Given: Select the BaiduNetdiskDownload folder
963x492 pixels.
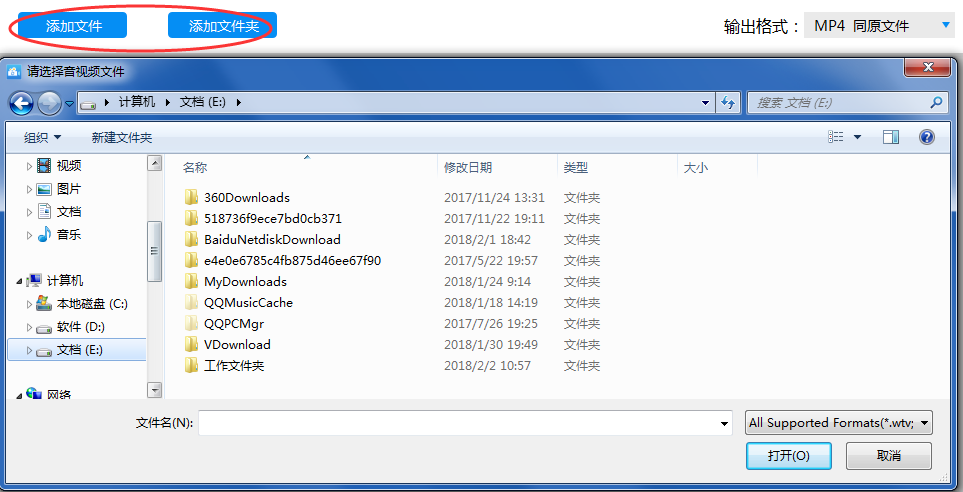Looking at the screenshot, I should 272,240.
